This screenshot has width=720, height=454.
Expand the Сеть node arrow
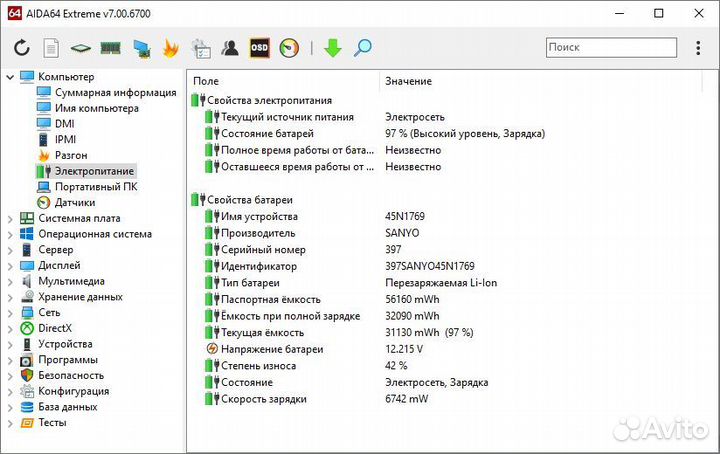click(10, 313)
